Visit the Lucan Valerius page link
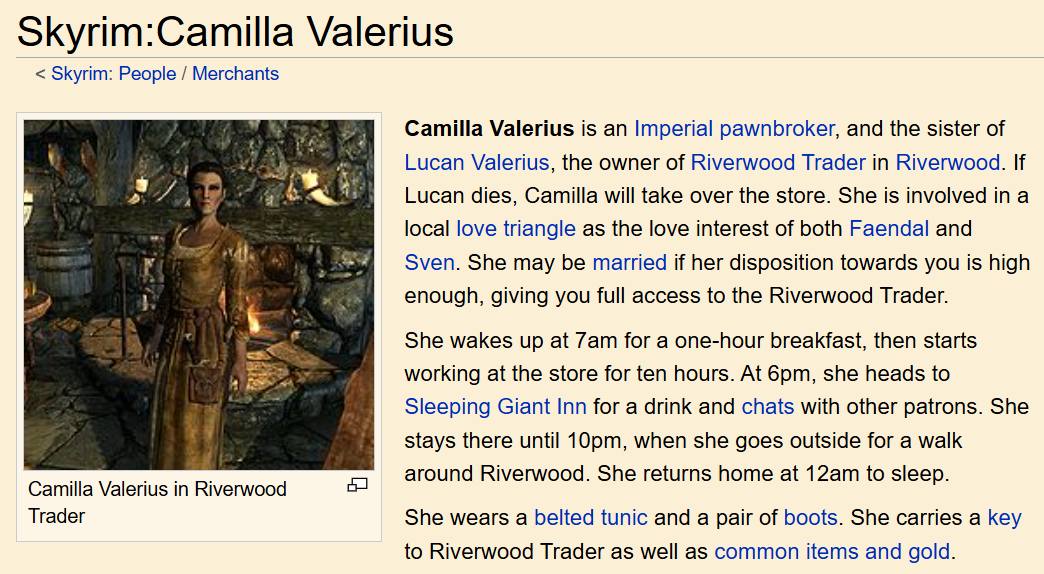This screenshot has height=574, width=1044. tap(477, 162)
